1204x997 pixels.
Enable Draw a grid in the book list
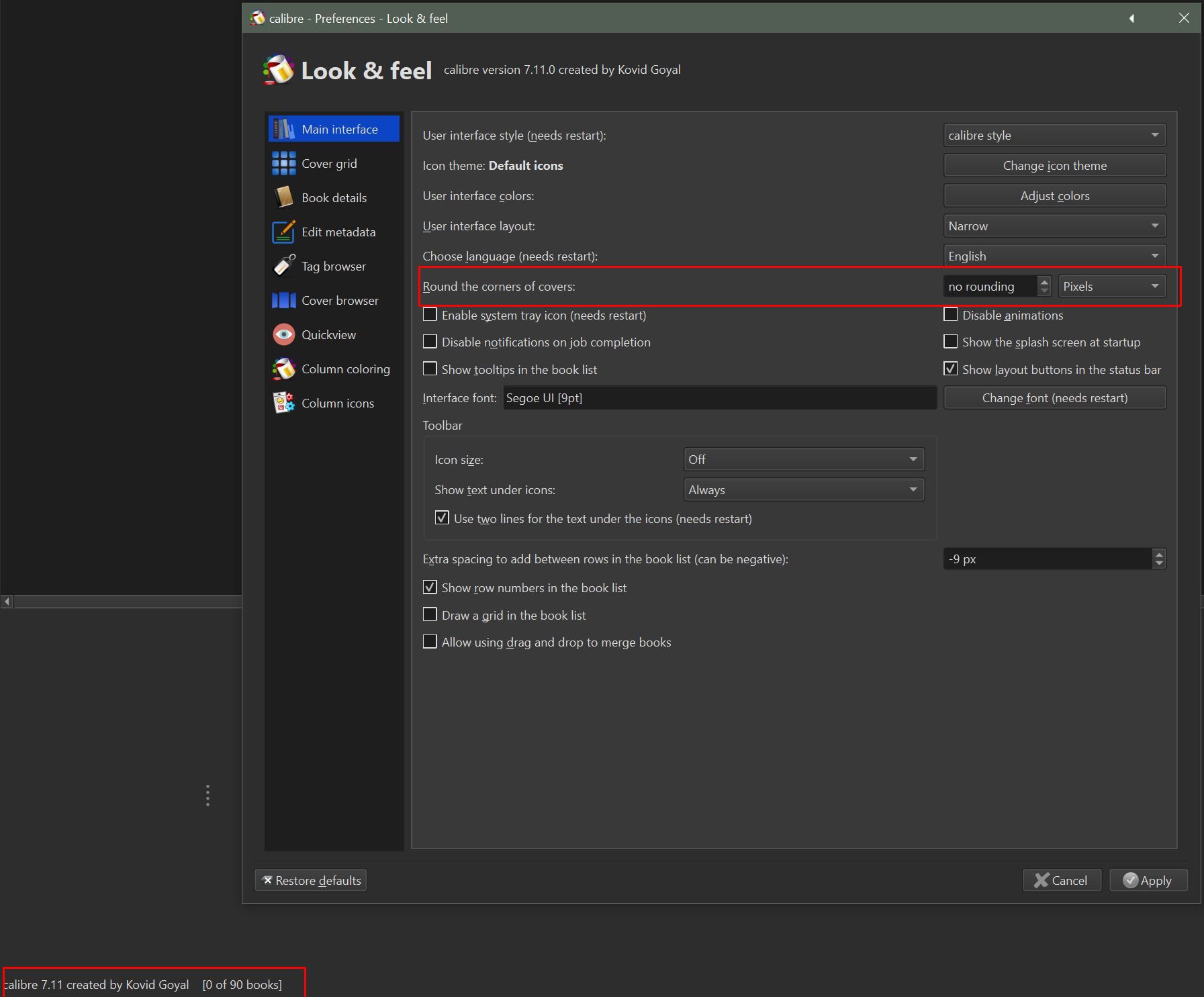[430, 614]
